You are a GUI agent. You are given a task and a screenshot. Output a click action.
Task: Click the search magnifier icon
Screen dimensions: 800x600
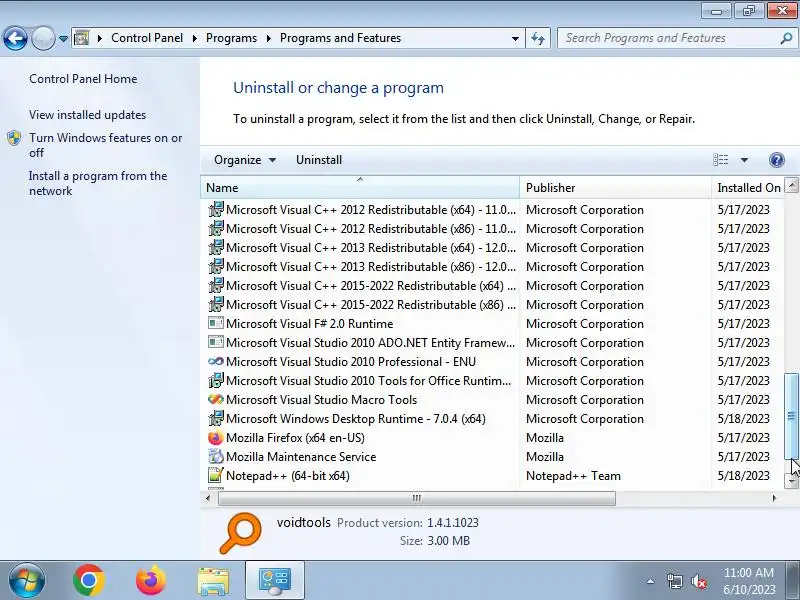[786, 38]
